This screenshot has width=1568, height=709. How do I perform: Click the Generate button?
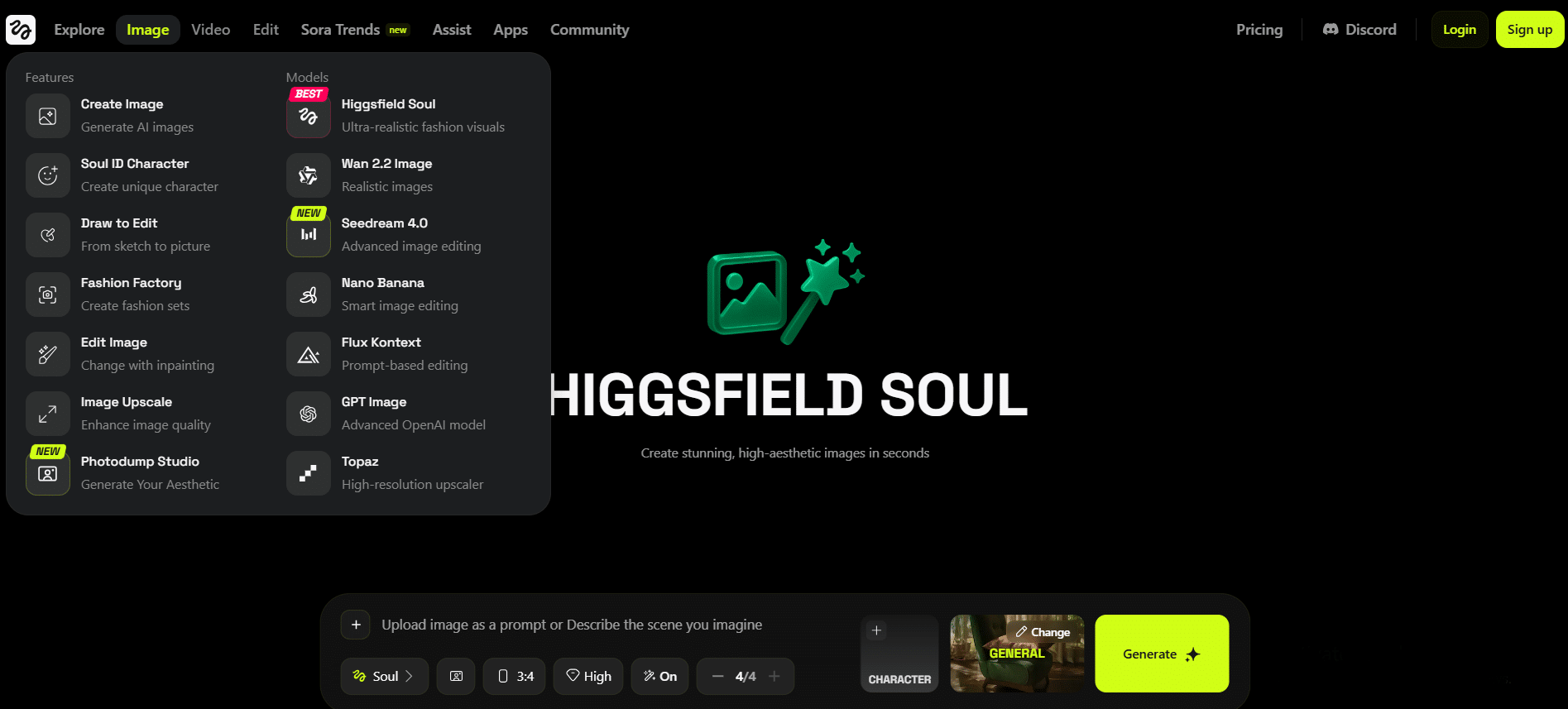point(1162,654)
